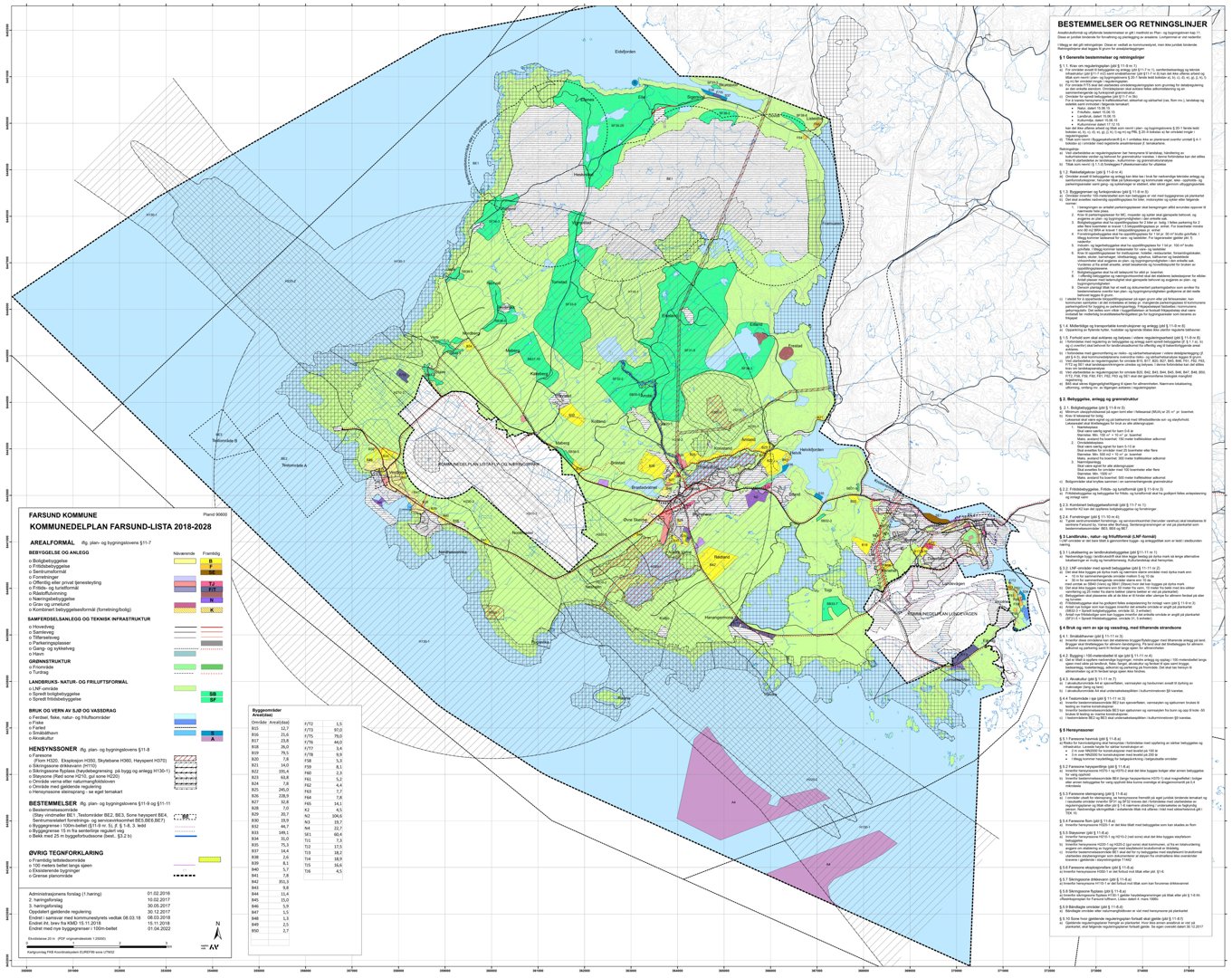Viewport: 1232px width, 978px height.
Task: Select the Sentrumsformål 'SE' legend symbol
Action: [213, 572]
